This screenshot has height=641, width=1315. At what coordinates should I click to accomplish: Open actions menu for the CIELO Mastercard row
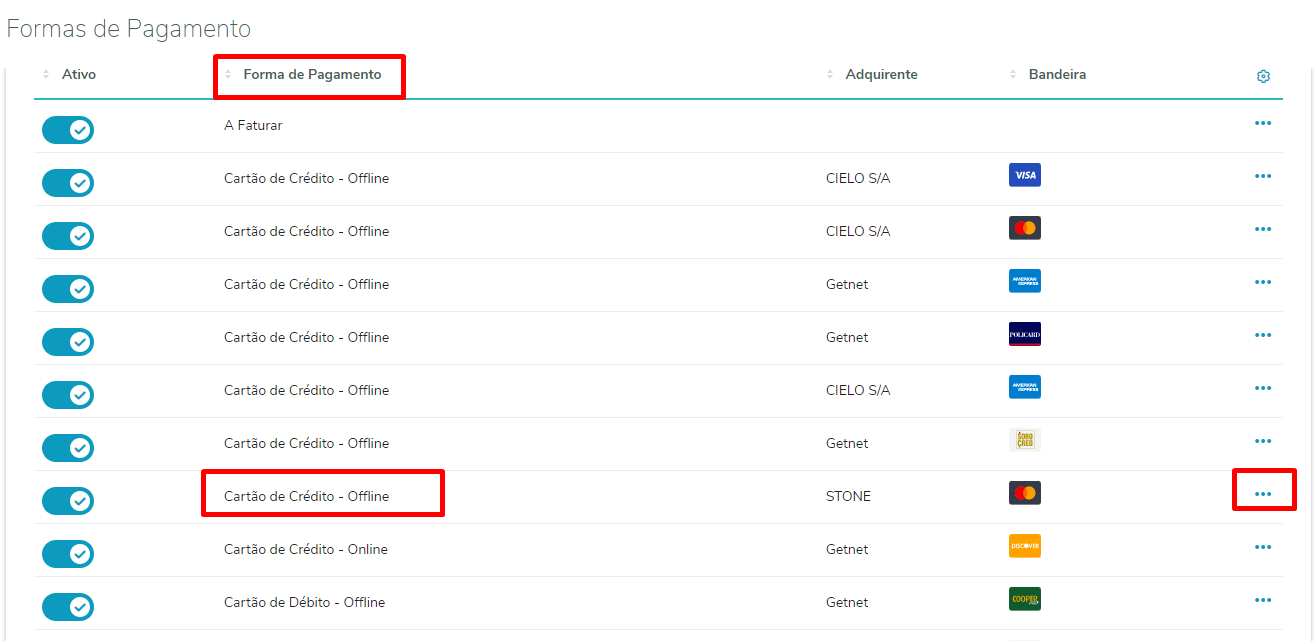click(1263, 229)
